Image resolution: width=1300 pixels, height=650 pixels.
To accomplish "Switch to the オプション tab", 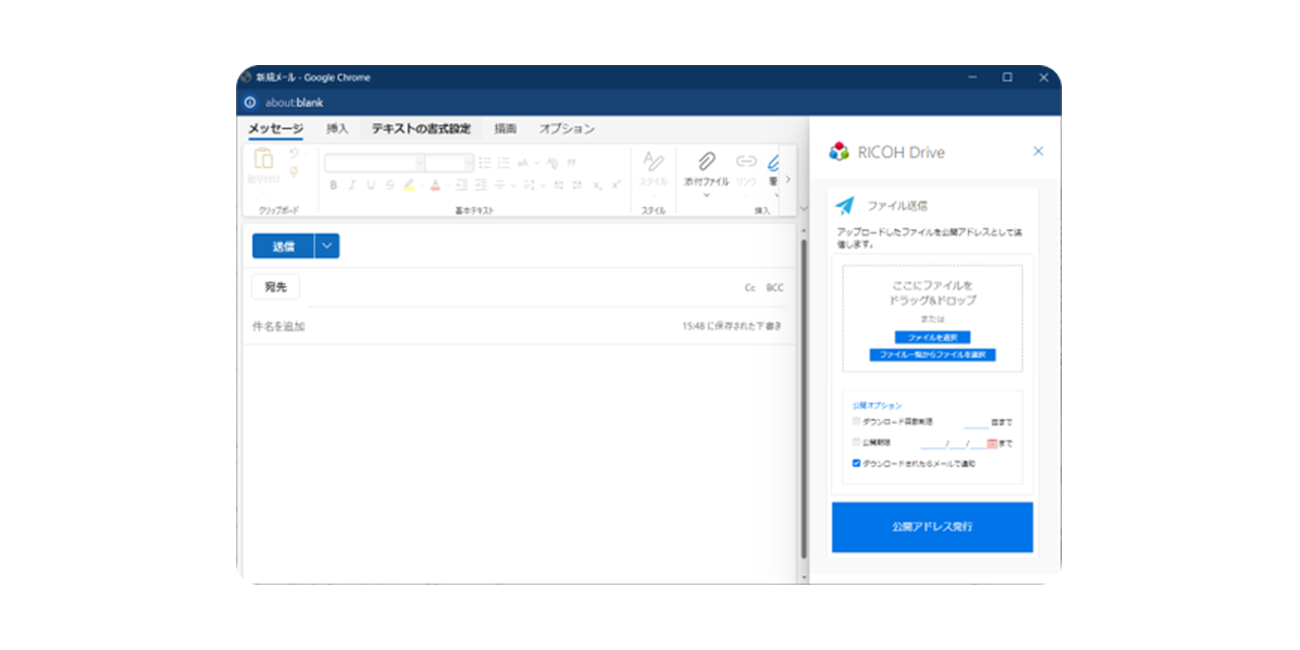I will point(567,128).
